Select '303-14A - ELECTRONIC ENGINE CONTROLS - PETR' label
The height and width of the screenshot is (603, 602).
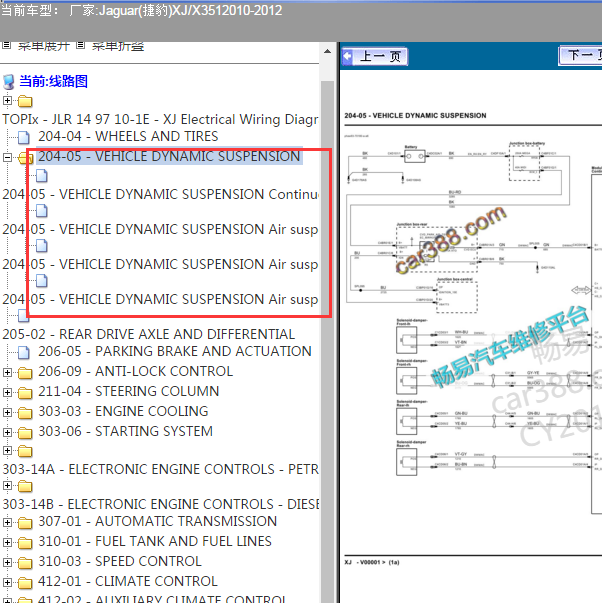pyautogui.click(x=160, y=469)
